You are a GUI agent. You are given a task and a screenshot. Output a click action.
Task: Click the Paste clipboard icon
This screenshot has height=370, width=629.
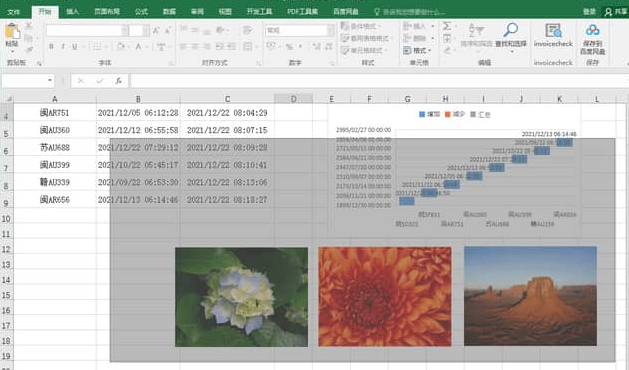coord(12,31)
